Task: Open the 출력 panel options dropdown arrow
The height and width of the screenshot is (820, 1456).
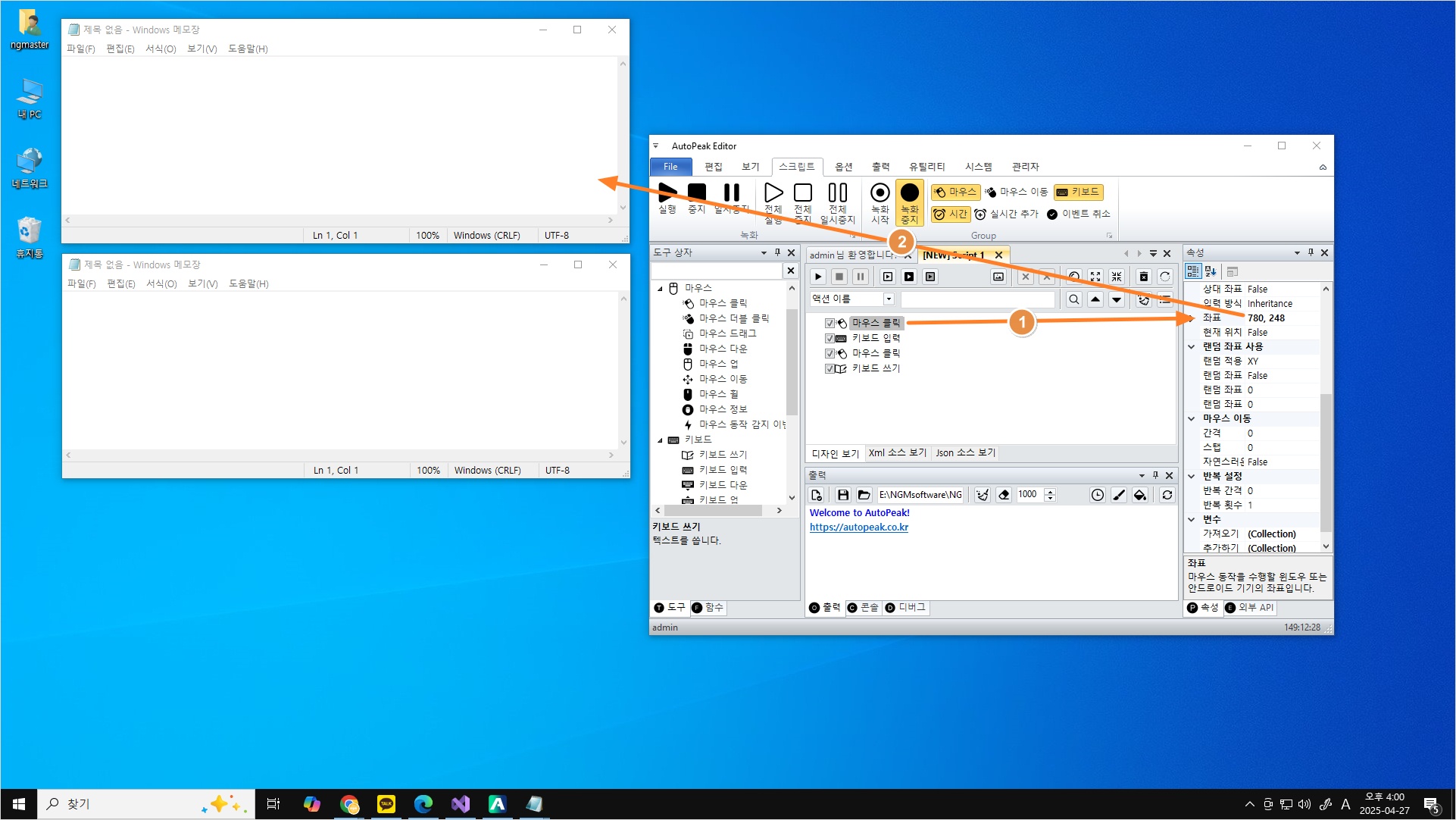Action: 1142,476
